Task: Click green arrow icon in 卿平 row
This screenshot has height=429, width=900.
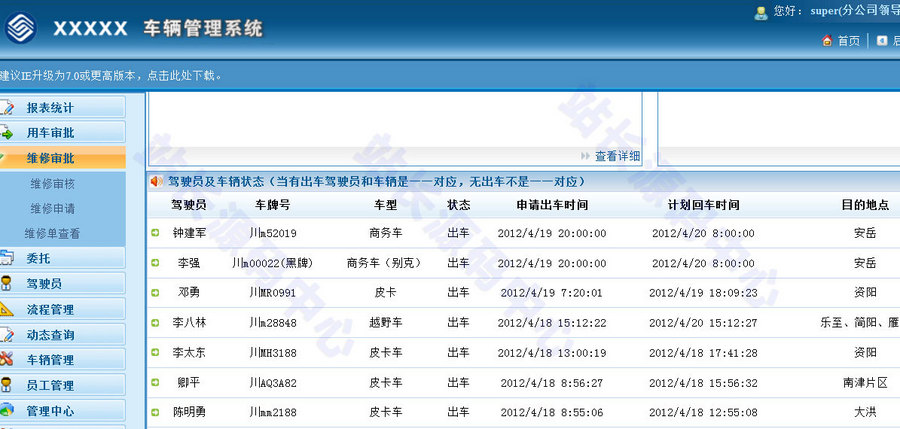Action: [x=155, y=382]
